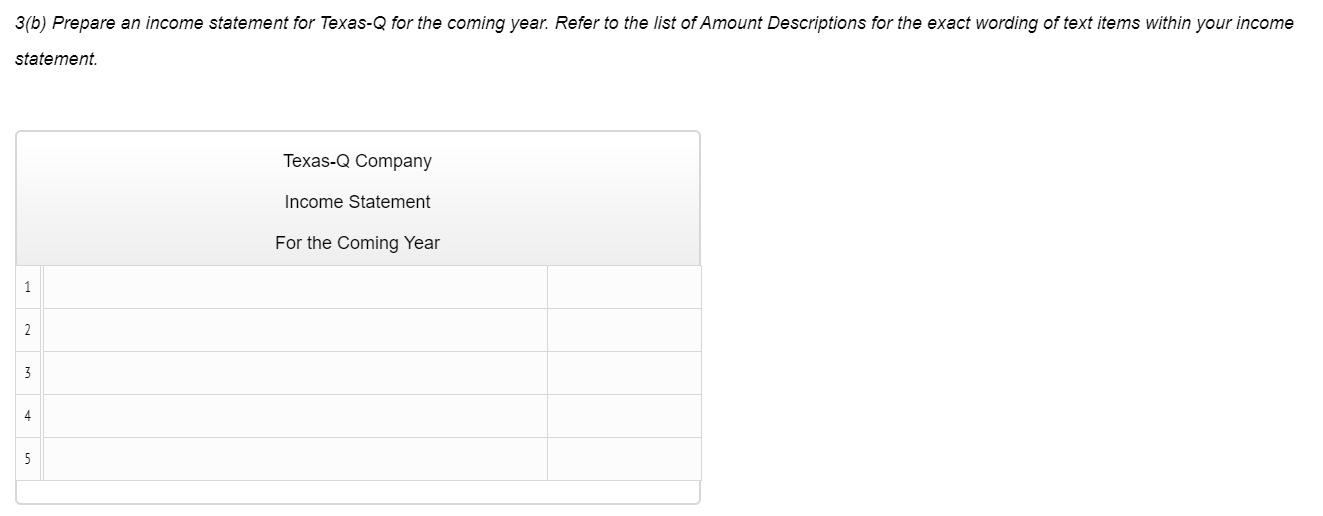This screenshot has height=516, width=1323.
Task: Select row number 2 label
Action: click(x=28, y=331)
